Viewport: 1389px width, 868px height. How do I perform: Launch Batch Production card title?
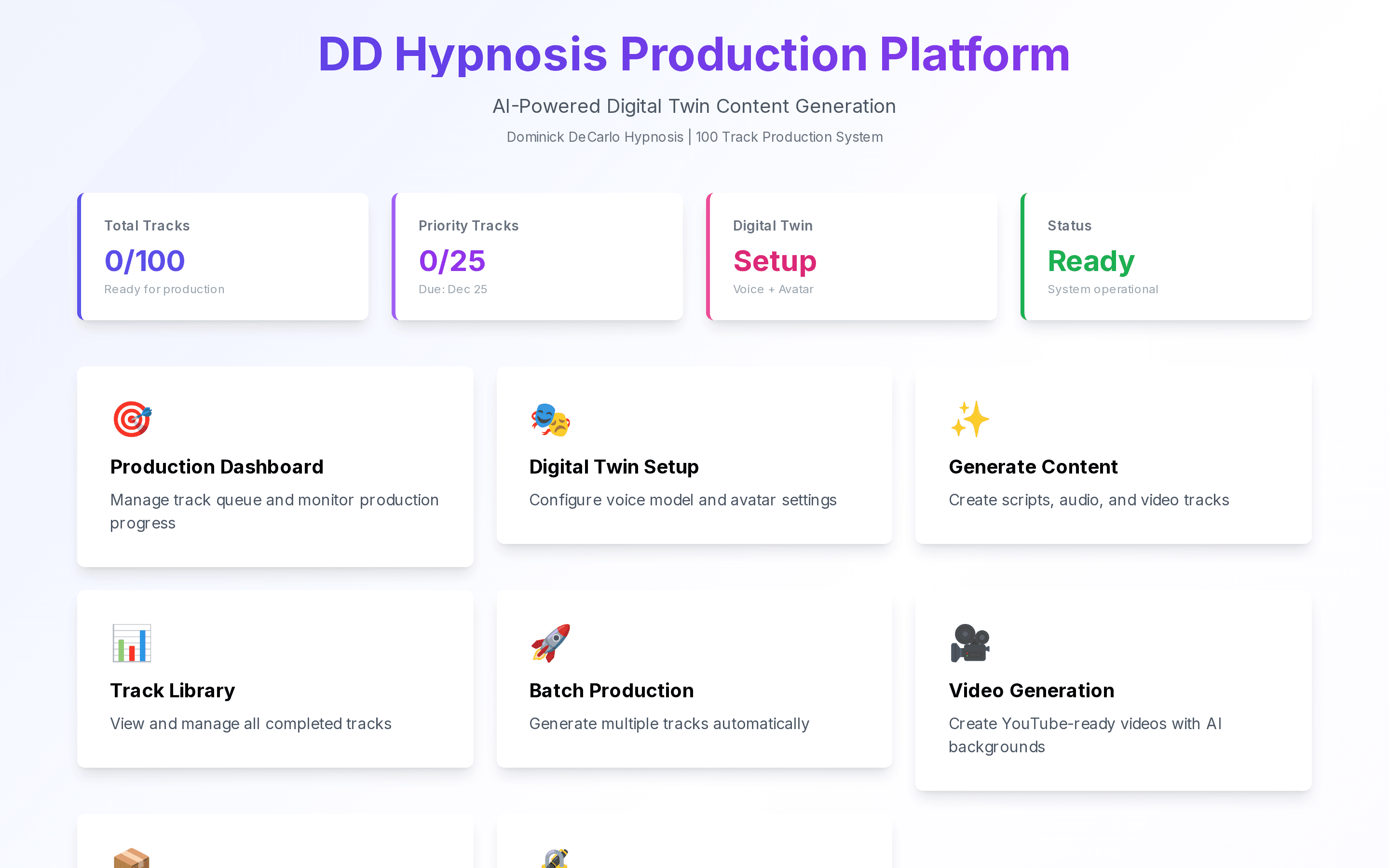click(x=611, y=691)
